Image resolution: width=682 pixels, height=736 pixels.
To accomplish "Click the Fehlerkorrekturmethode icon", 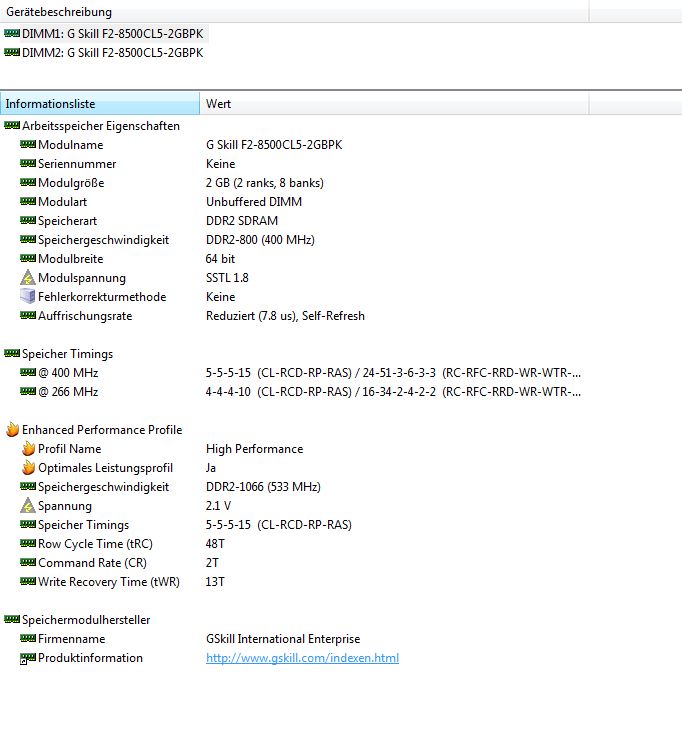I will 28,297.
